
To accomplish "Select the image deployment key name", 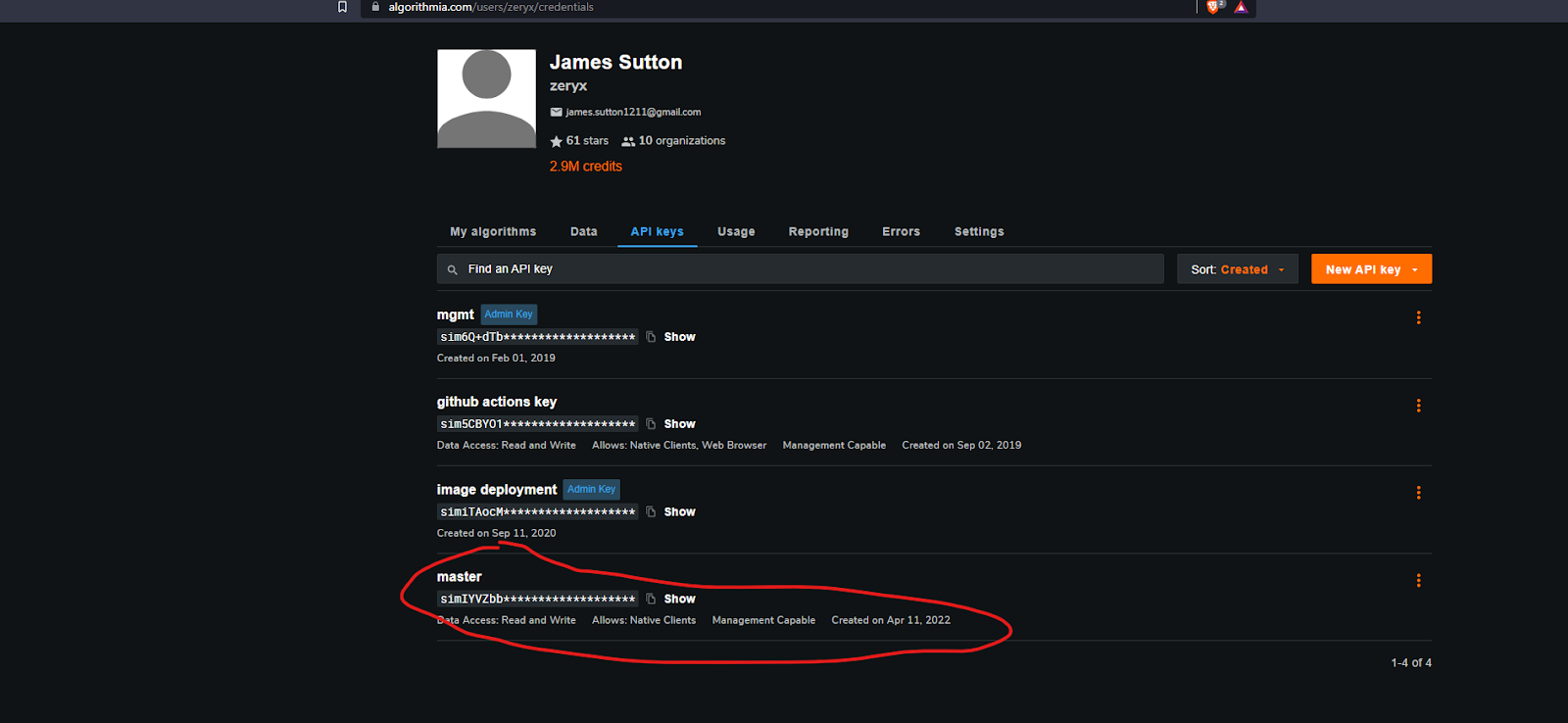I will click(497, 490).
